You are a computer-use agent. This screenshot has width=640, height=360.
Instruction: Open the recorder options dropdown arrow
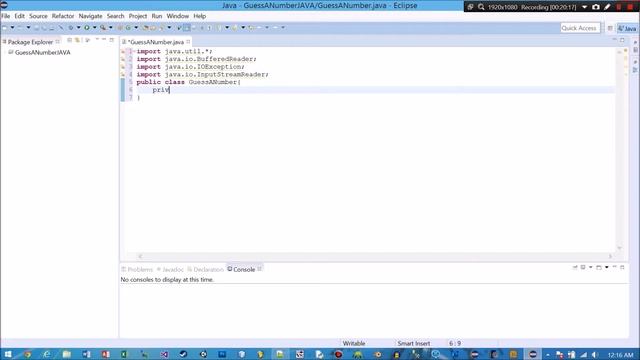[584, 7]
